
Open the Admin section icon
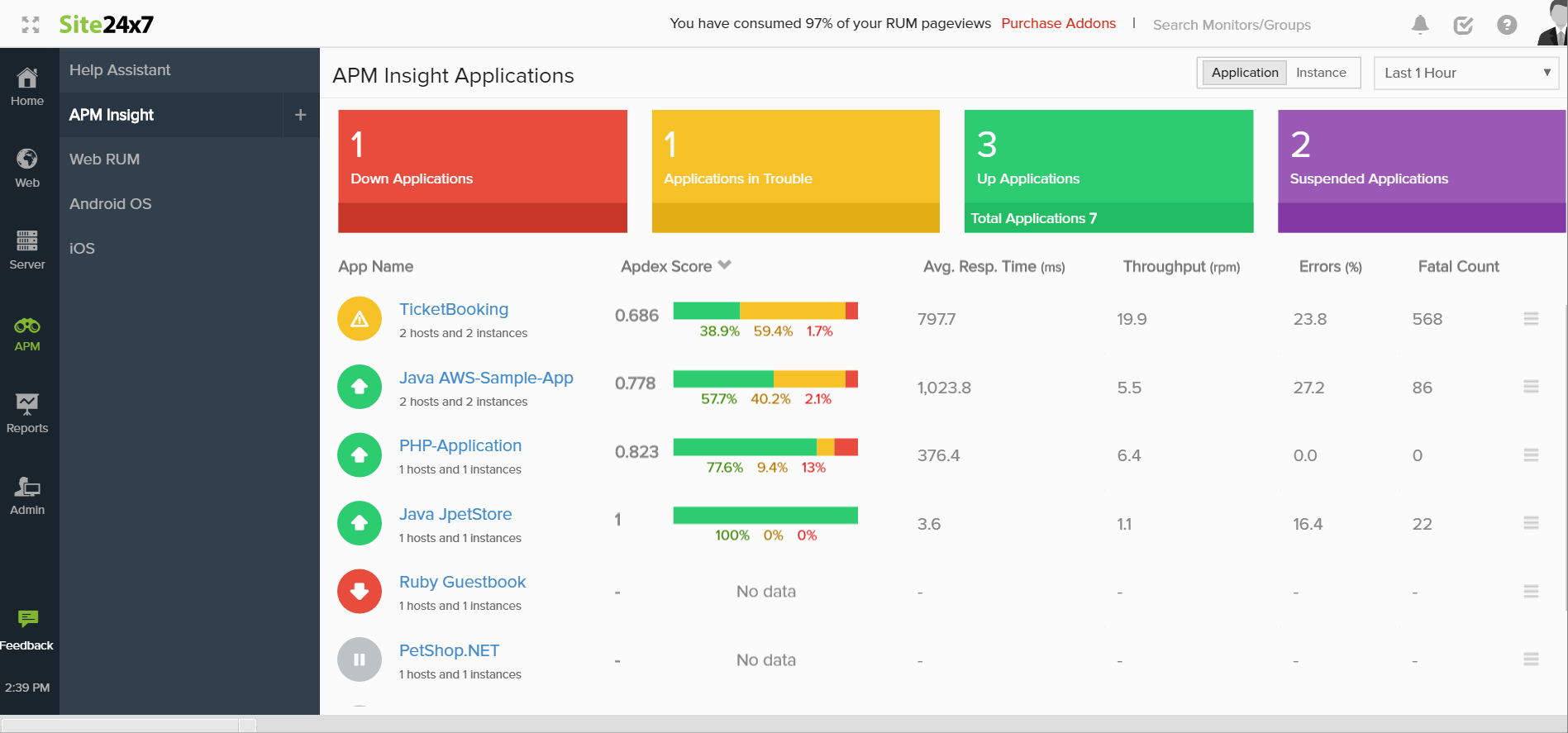click(27, 486)
